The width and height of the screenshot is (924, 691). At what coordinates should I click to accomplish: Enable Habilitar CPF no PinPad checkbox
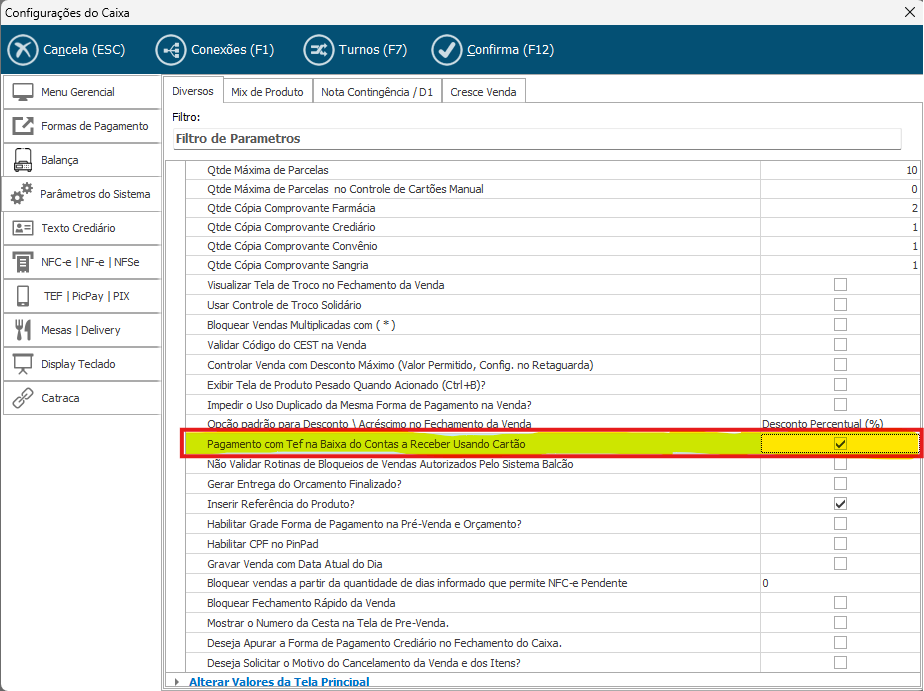pyautogui.click(x=840, y=543)
